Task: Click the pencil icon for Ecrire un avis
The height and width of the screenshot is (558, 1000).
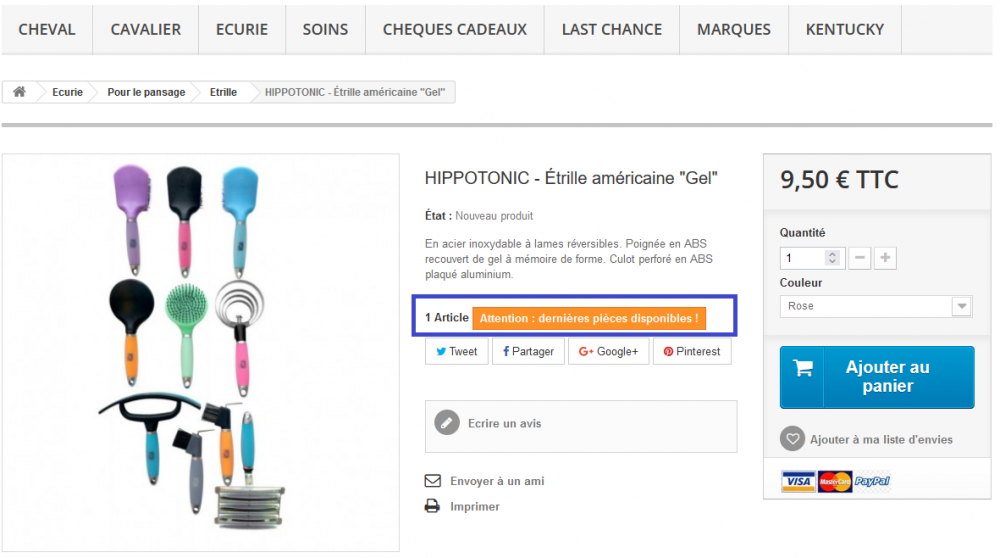Action: click(x=447, y=423)
